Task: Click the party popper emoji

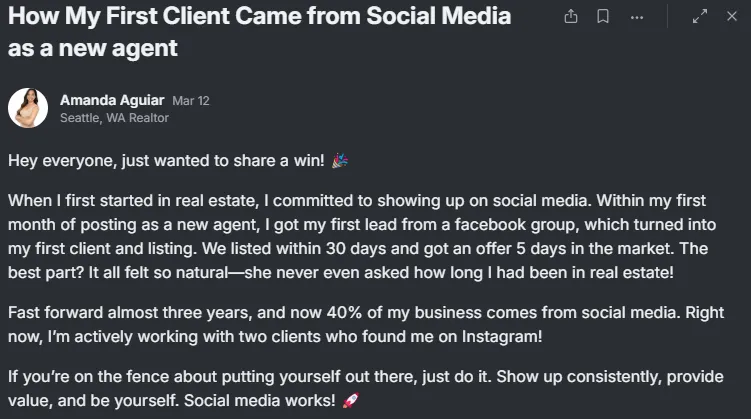Action: click(340, 160)
